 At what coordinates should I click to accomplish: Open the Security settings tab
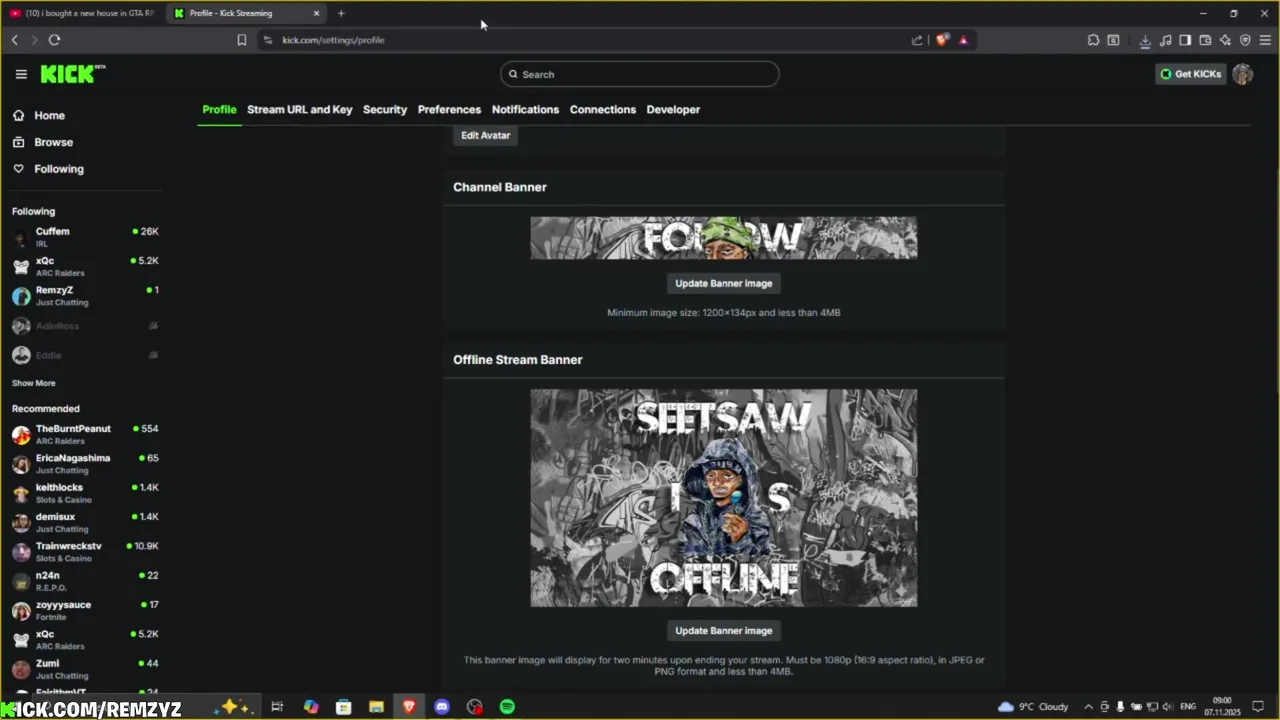point(385,110)
